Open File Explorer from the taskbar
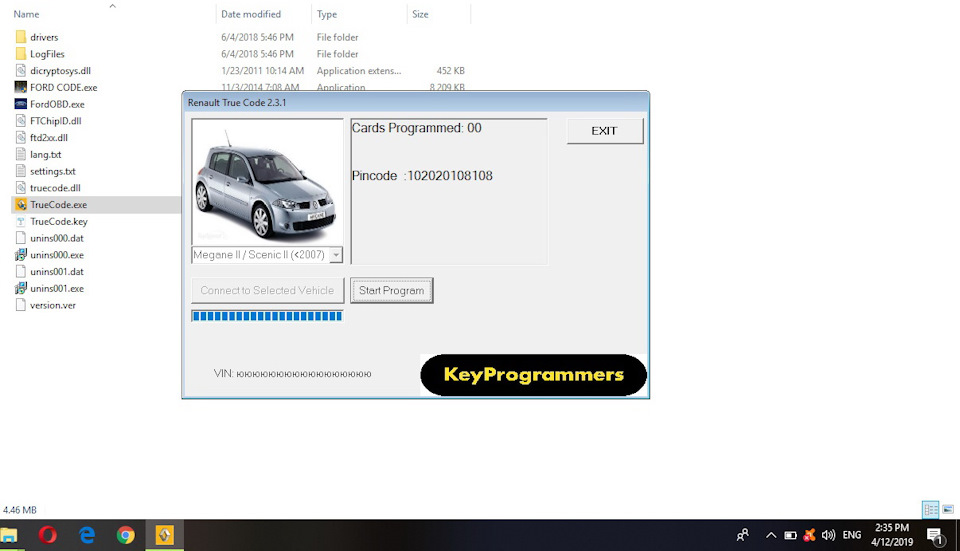 coord(9,536)
